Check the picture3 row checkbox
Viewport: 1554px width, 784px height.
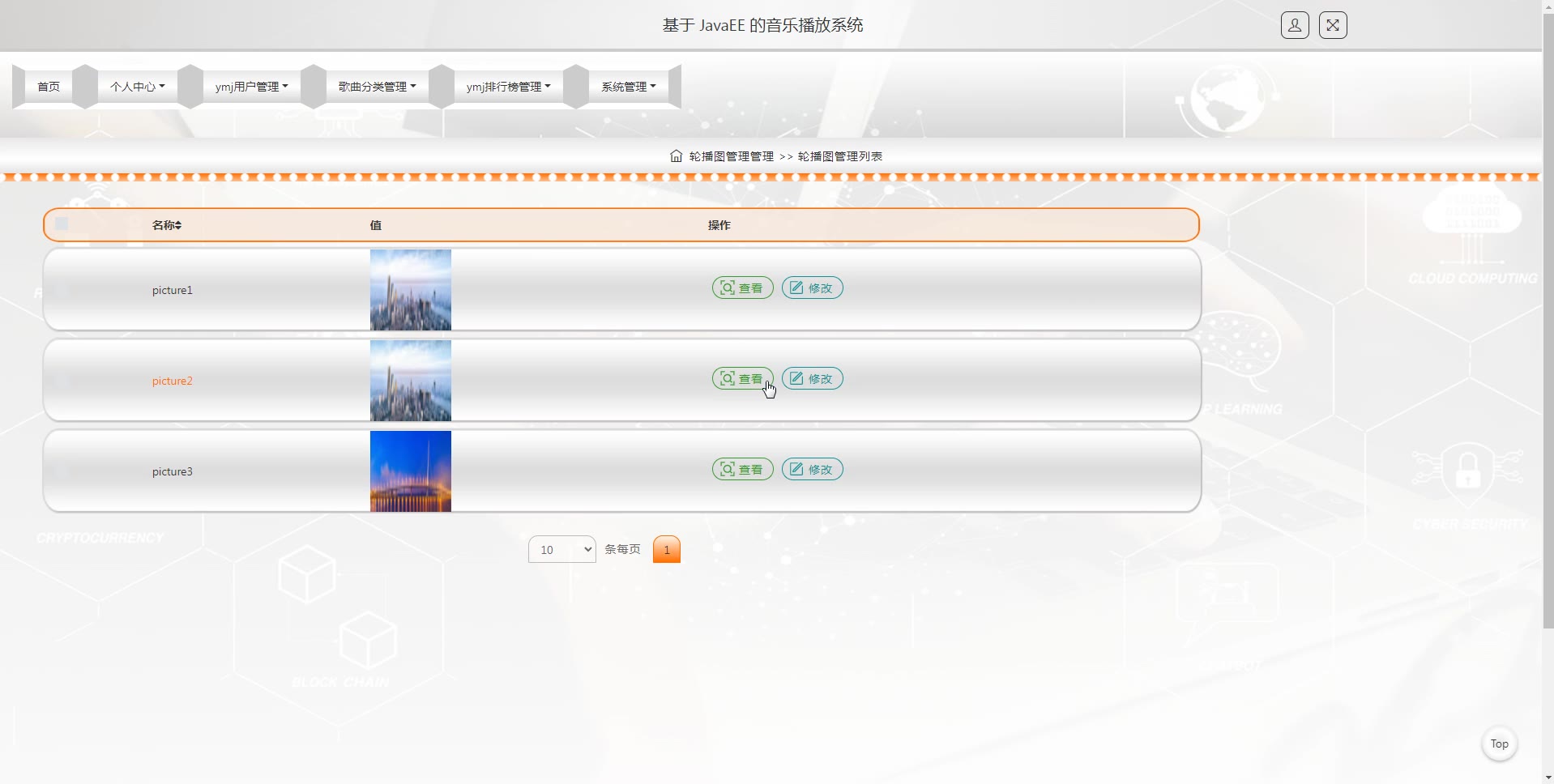tap(62, 471)
